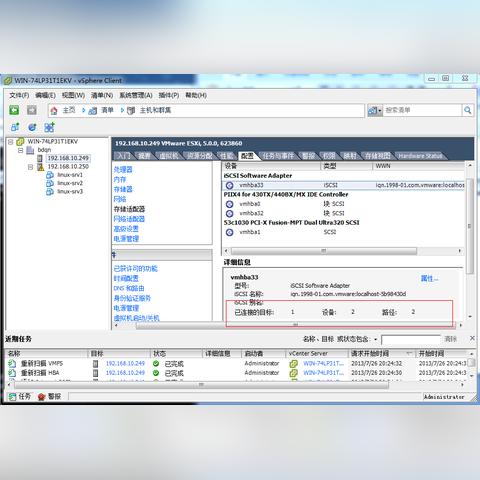Open the 文件(F) menu
480x480 pixels.
[19, 95]
